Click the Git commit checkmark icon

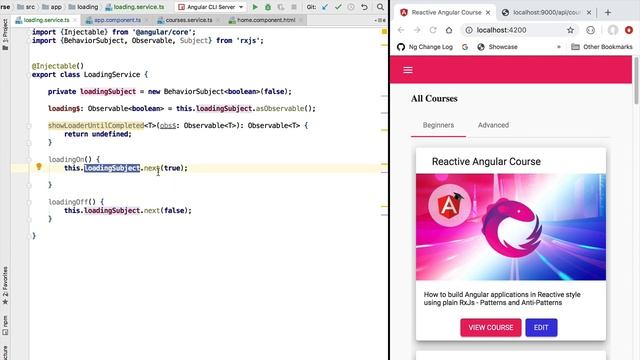pyautogui.click(x=338, y=7)
